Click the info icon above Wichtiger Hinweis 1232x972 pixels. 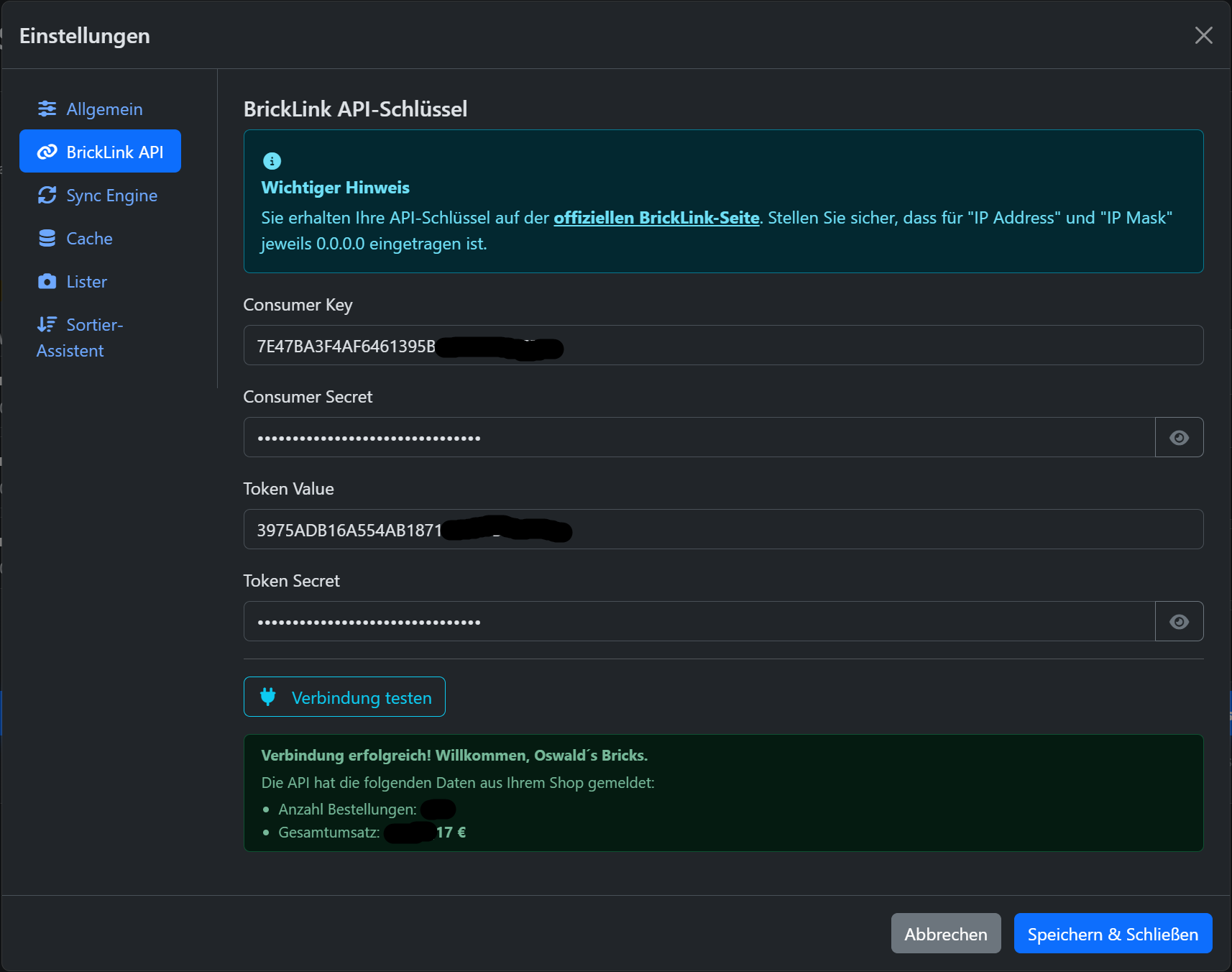pos(272,161)
